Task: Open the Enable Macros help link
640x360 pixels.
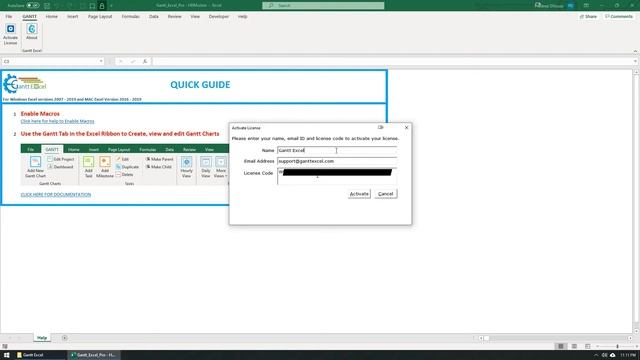Action: 58,121
